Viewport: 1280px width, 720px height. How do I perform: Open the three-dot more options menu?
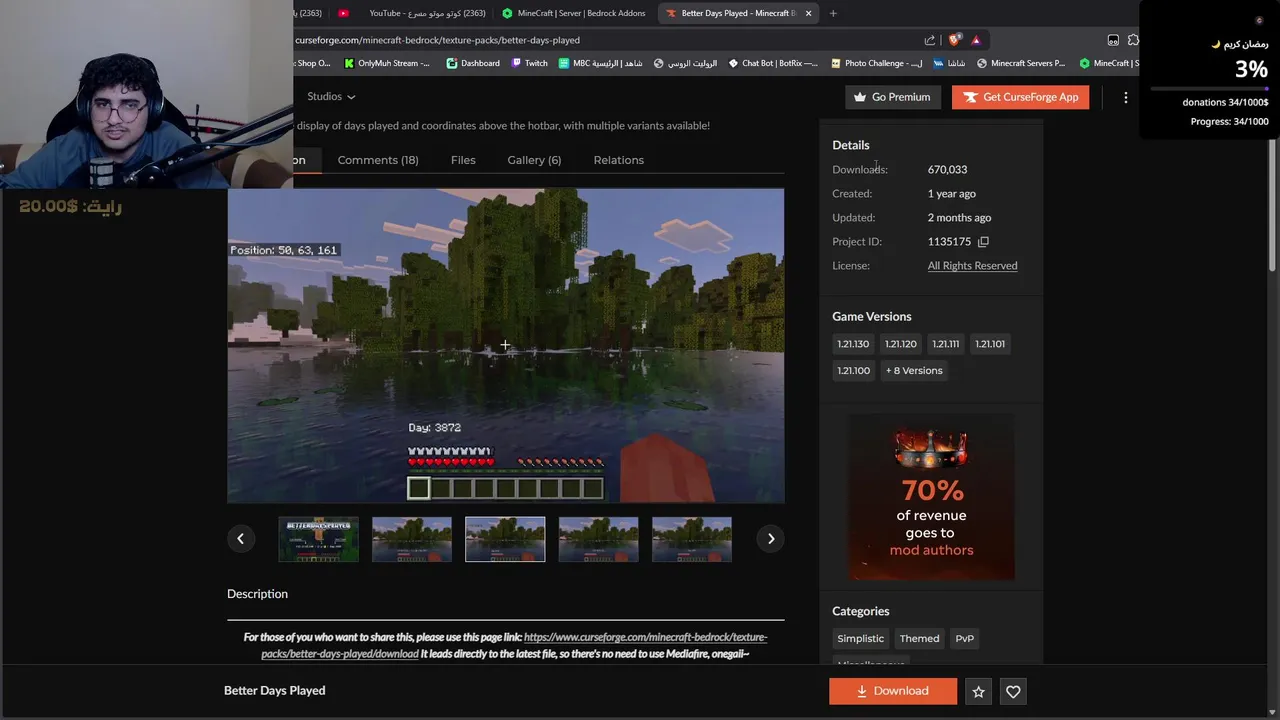click(x=1125, y=97)
